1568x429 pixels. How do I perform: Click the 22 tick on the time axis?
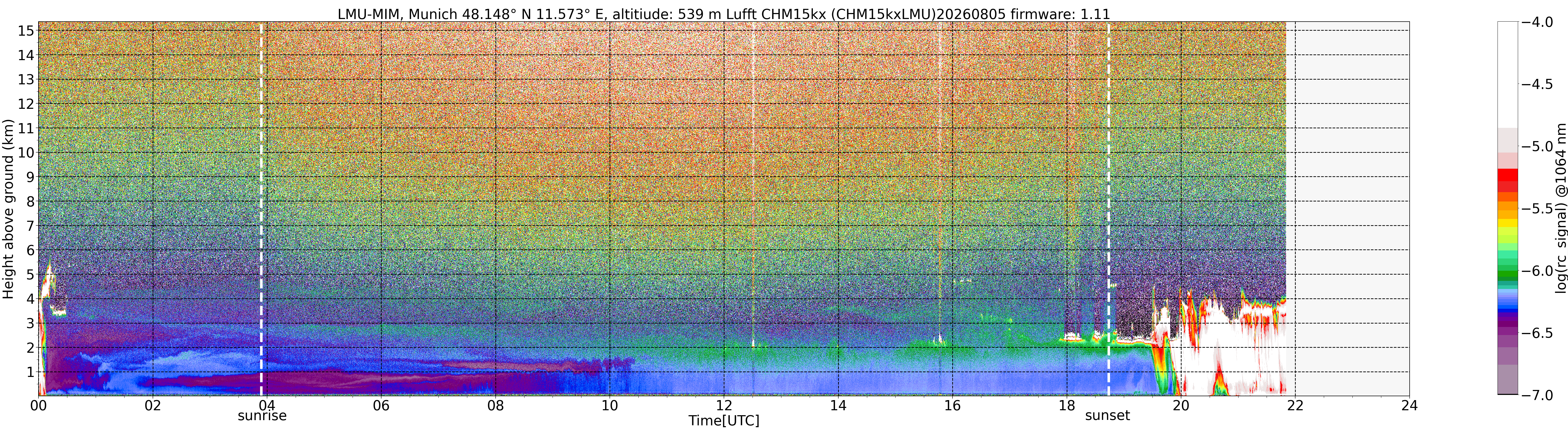pos(1295,405)
